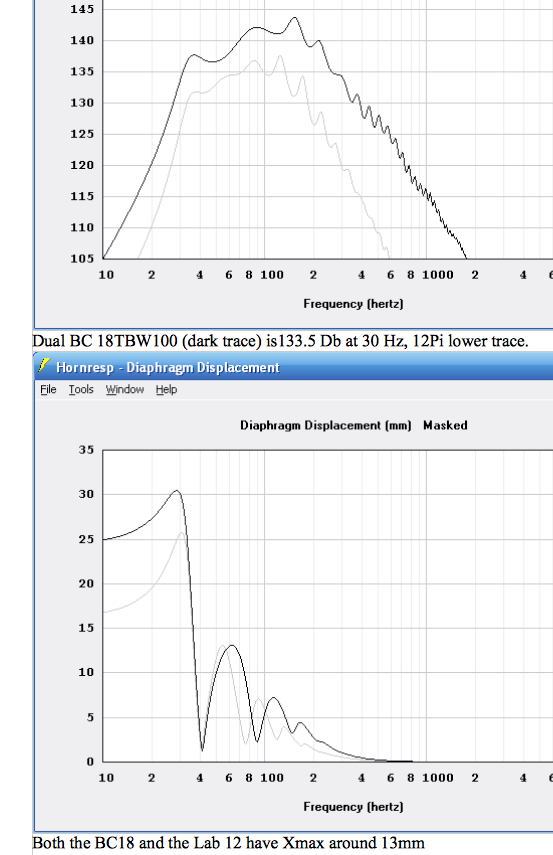Click the caption 'Dual BC 18TBW100 (dark trace)'

[147, 341]
